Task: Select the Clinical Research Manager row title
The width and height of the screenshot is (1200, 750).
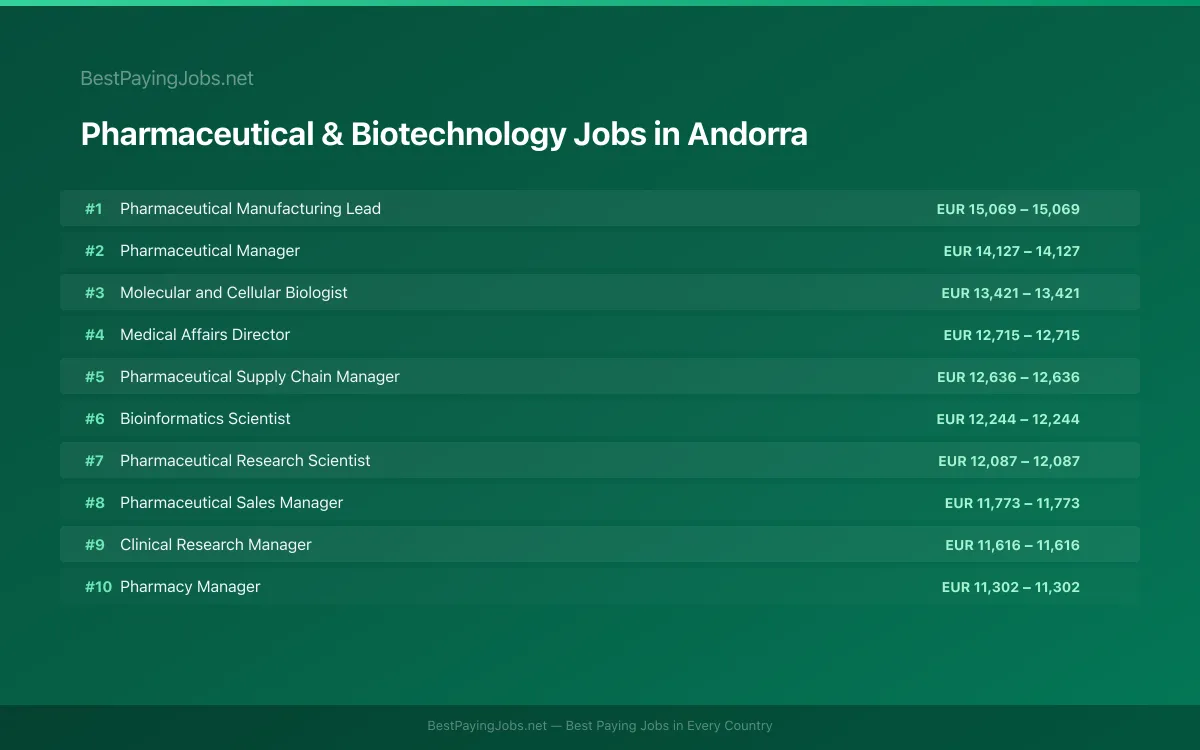Action: (x=216, y=545)
